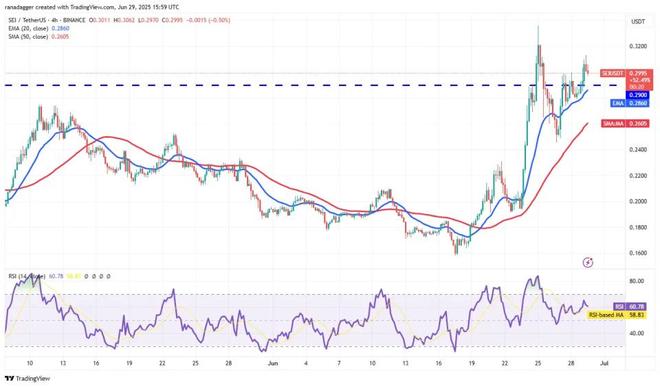
Task: Click the 0.1800 price axis tick
Action: (x=638, y=227)
